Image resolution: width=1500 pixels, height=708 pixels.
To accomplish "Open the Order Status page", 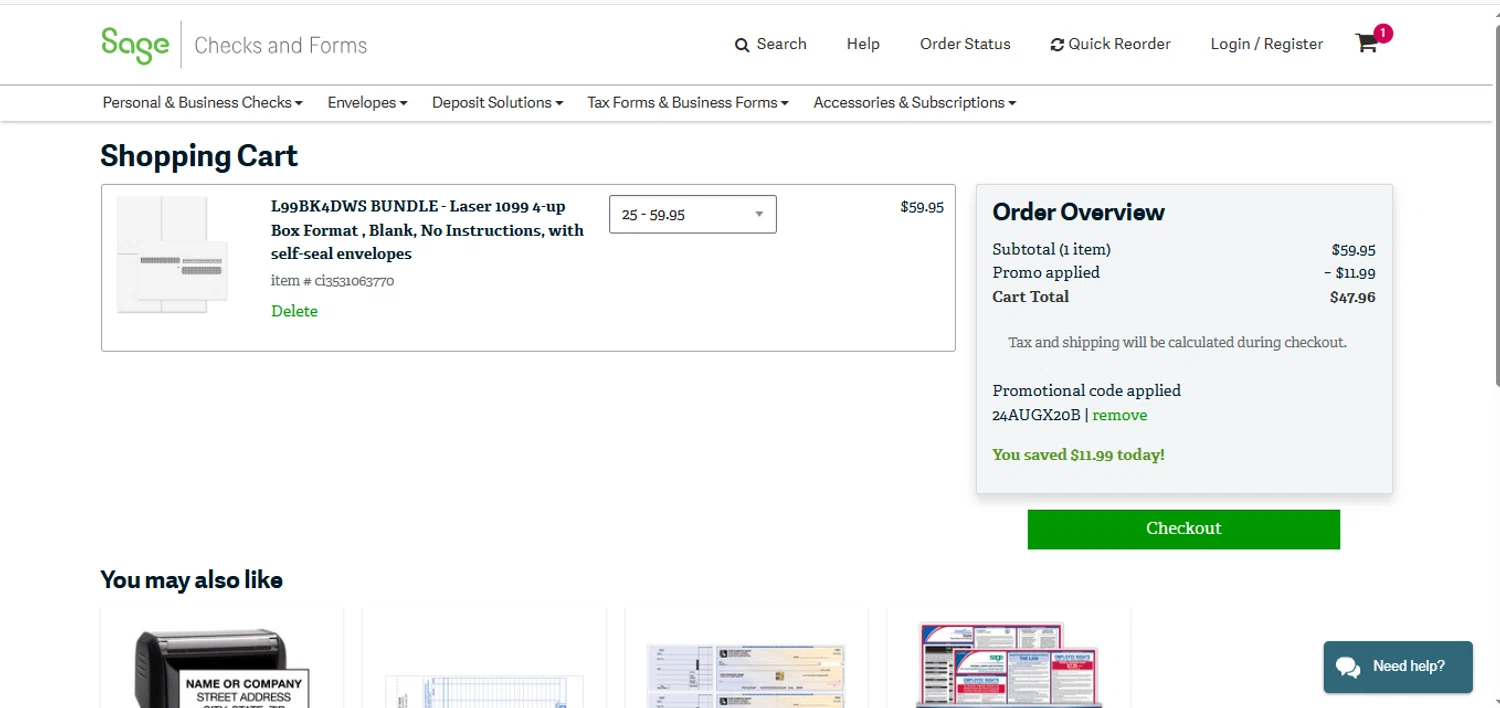I will [965, 44].
